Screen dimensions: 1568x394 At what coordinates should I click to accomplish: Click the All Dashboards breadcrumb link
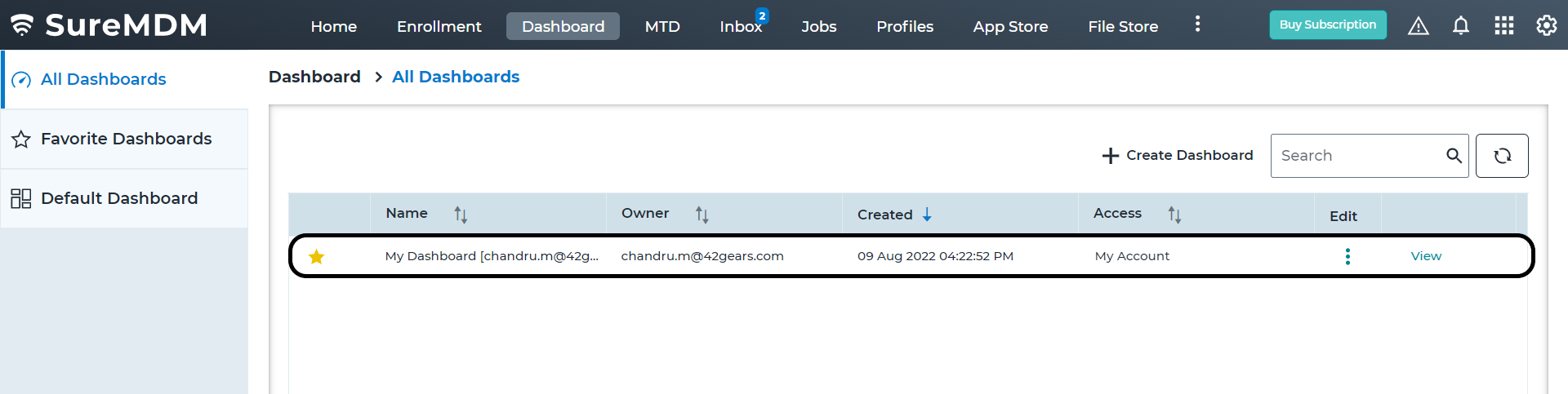(456, 77)
